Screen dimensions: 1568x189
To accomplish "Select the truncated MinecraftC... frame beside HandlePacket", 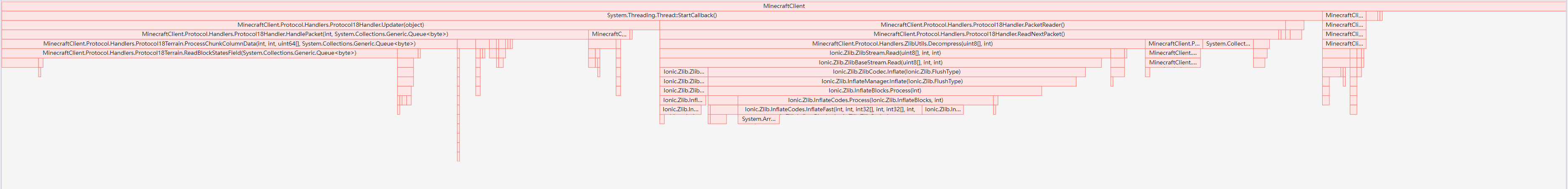I will tap(609, 34).
